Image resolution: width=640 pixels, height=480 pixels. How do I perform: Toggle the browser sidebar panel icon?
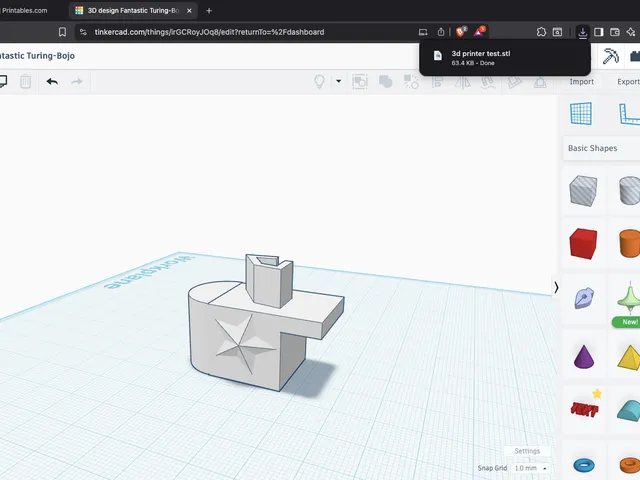pos(598,32)
